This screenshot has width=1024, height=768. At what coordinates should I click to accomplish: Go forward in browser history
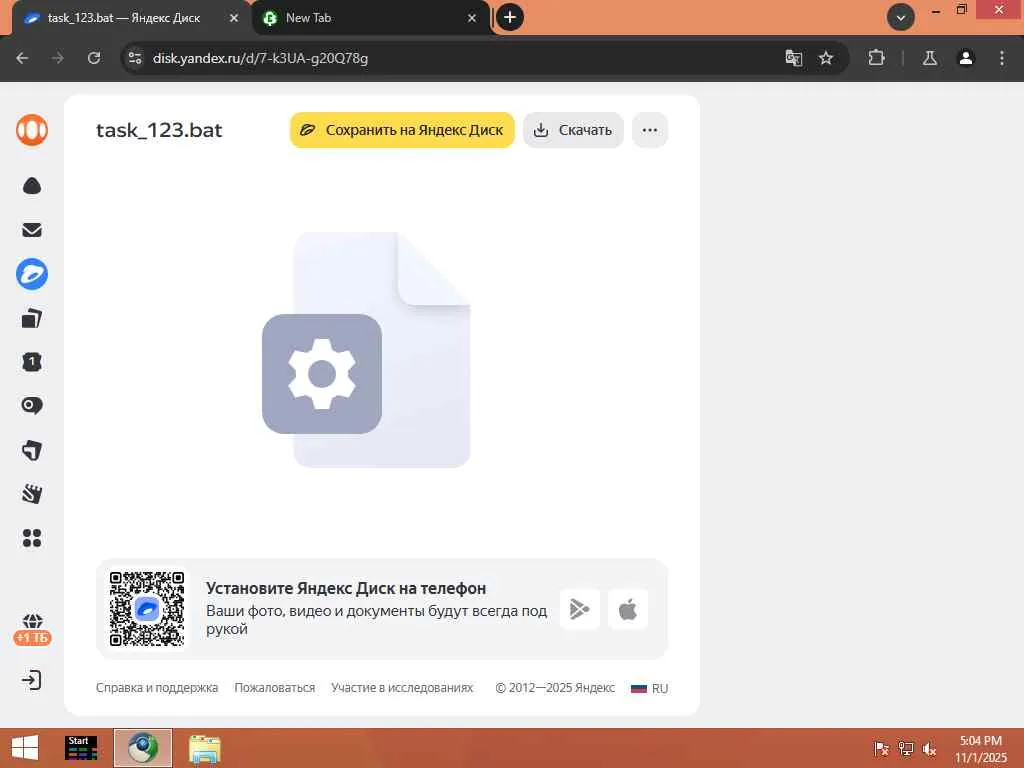pyautogui.click(x=58, y=58)
